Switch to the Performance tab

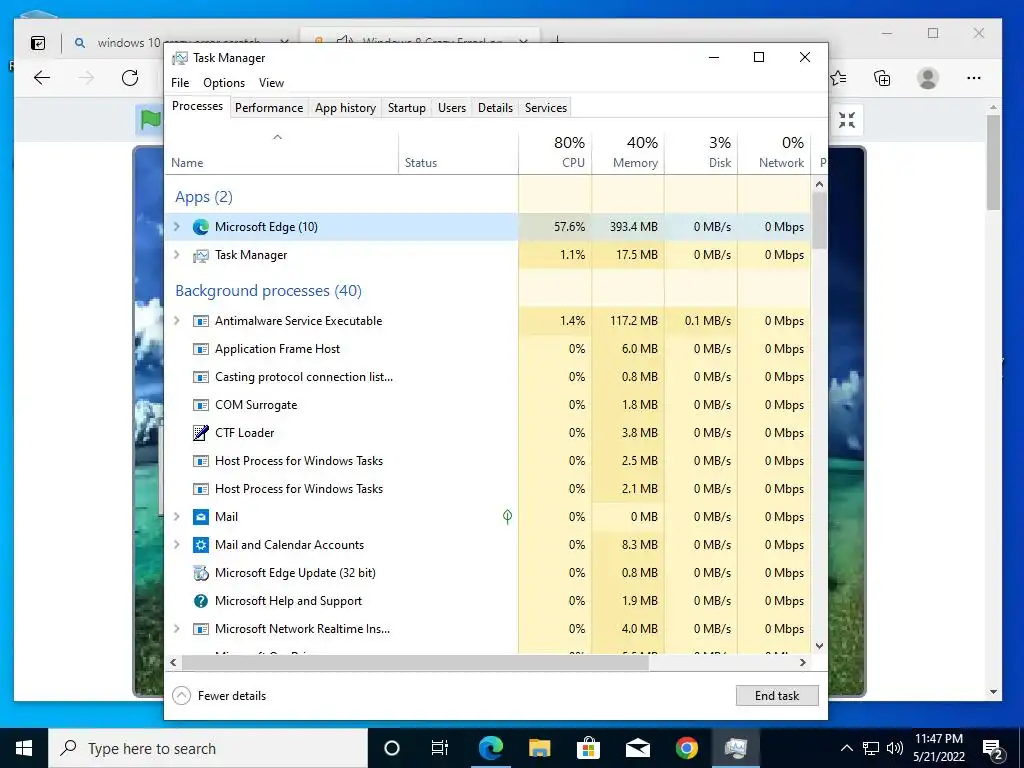coord(269,108)
